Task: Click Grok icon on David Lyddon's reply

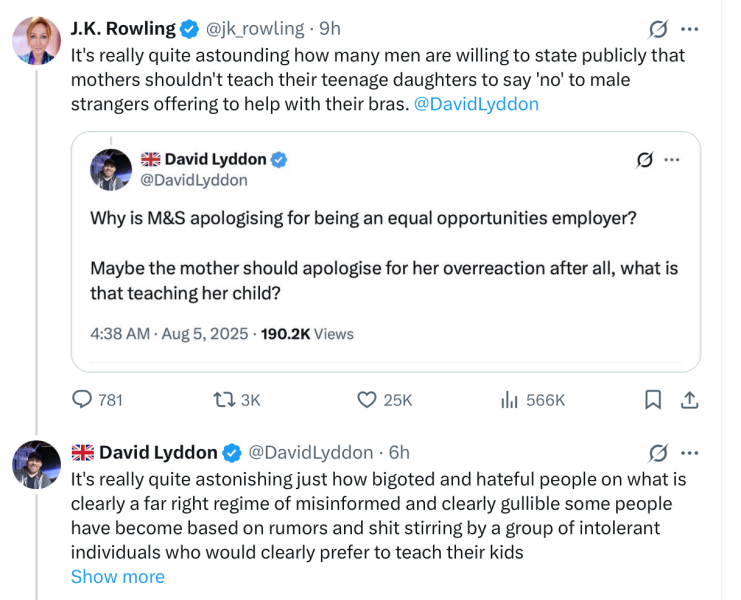Action: [658, 453]
